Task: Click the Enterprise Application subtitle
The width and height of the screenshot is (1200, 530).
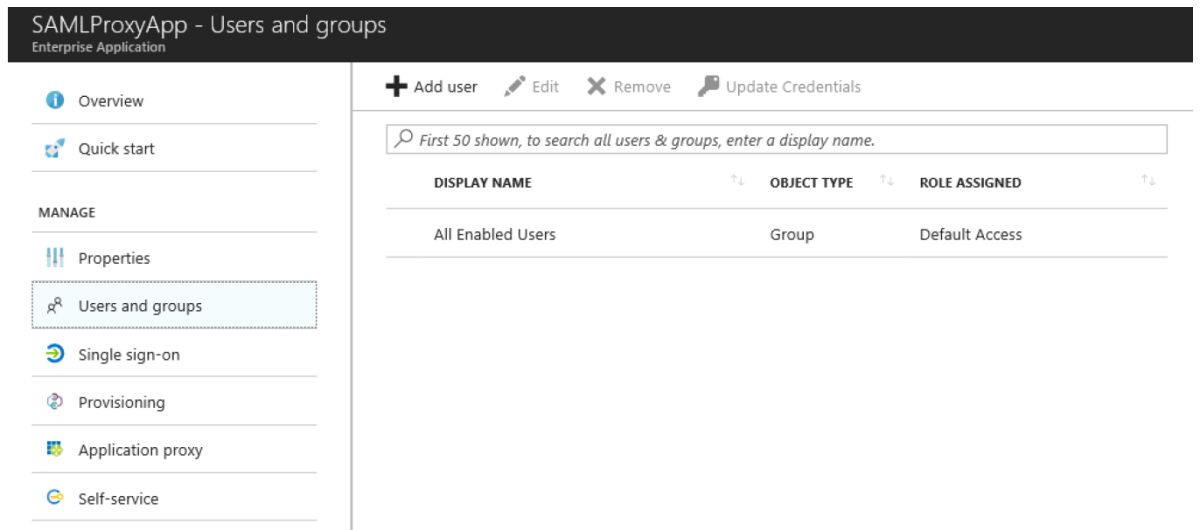Action: pyautogui.click(x=99, y=47)
